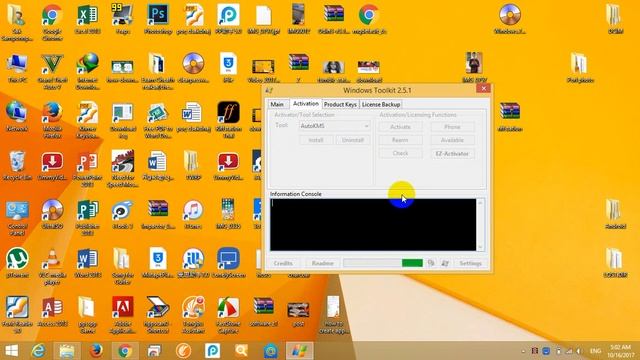Open the Product Keys tab

point(340,104)
